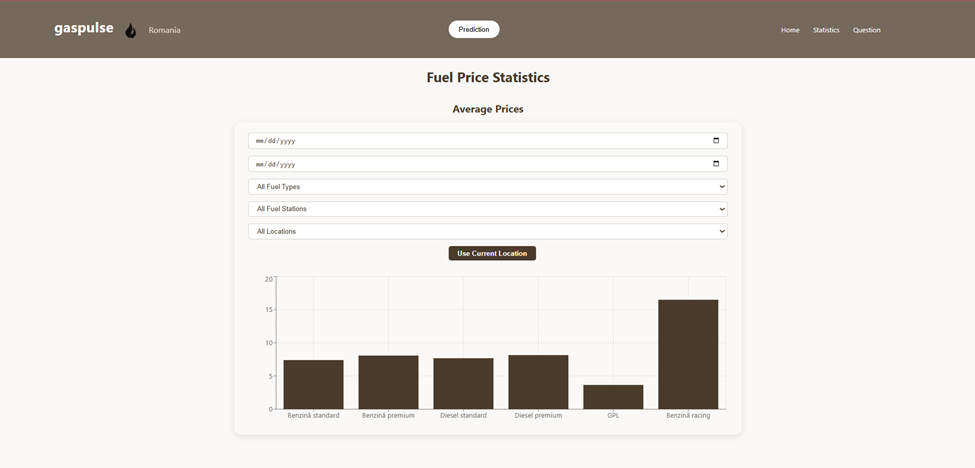Click the Diesel premium bar
Image resolution: width=975 pixels, height=468 pixels.
tap(538, 383)
